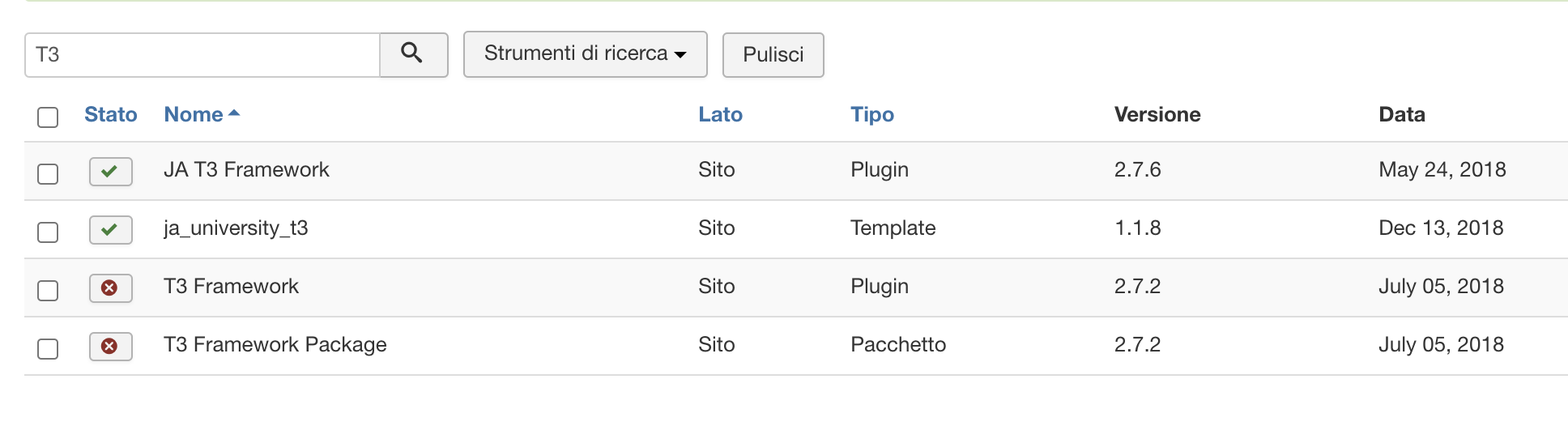This screenshot has height=426, width=1568.
Task: Select the T3 Framework Package row checkbox
Action: point(48,349)
